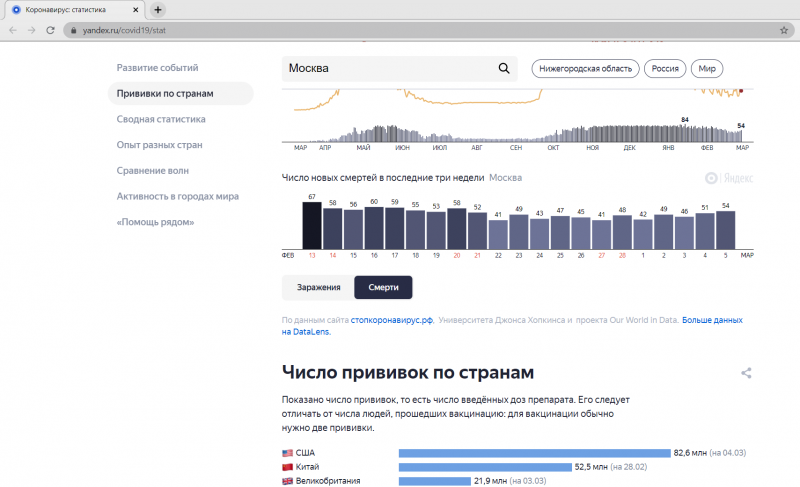This screenshot has height=487, width=800.
Task: Choose the Мир region chip
Action: 707,68
